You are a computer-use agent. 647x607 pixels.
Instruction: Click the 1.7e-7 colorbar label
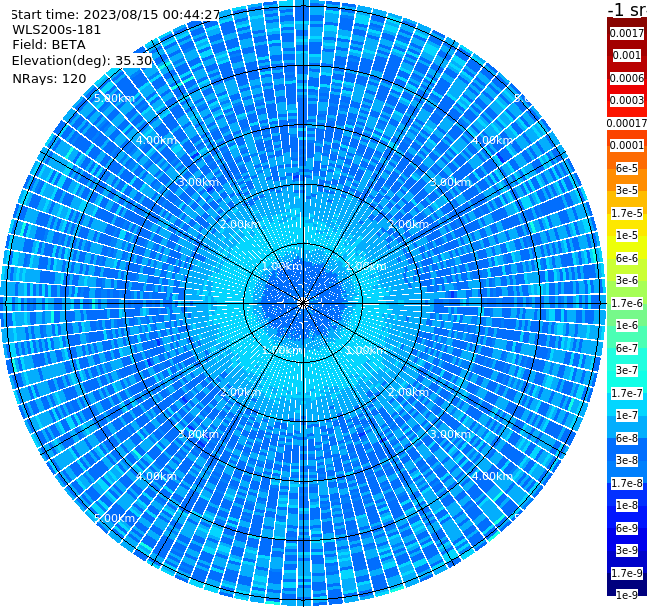[x=627, y=393]
